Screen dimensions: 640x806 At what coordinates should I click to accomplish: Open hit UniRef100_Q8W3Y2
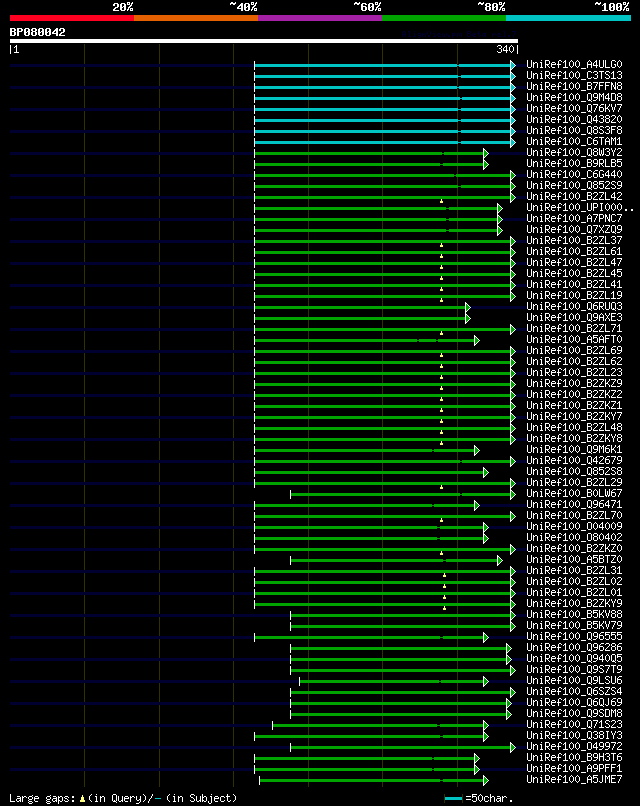tap(574, 152)
